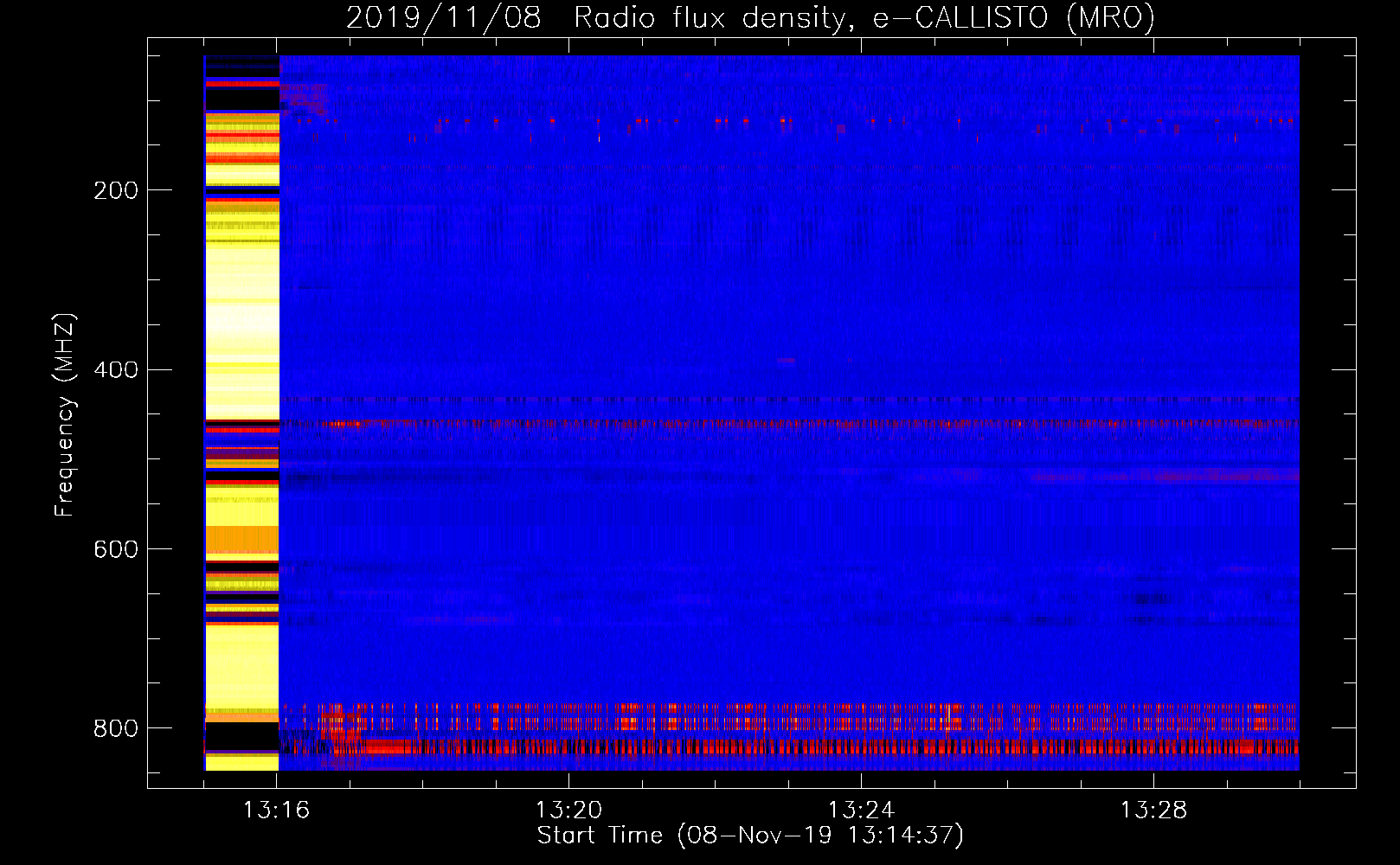The width and height of the screenshot is (1400, 865).
Task: Click the red interference band below 800 MHz
Action: [789, 746]
